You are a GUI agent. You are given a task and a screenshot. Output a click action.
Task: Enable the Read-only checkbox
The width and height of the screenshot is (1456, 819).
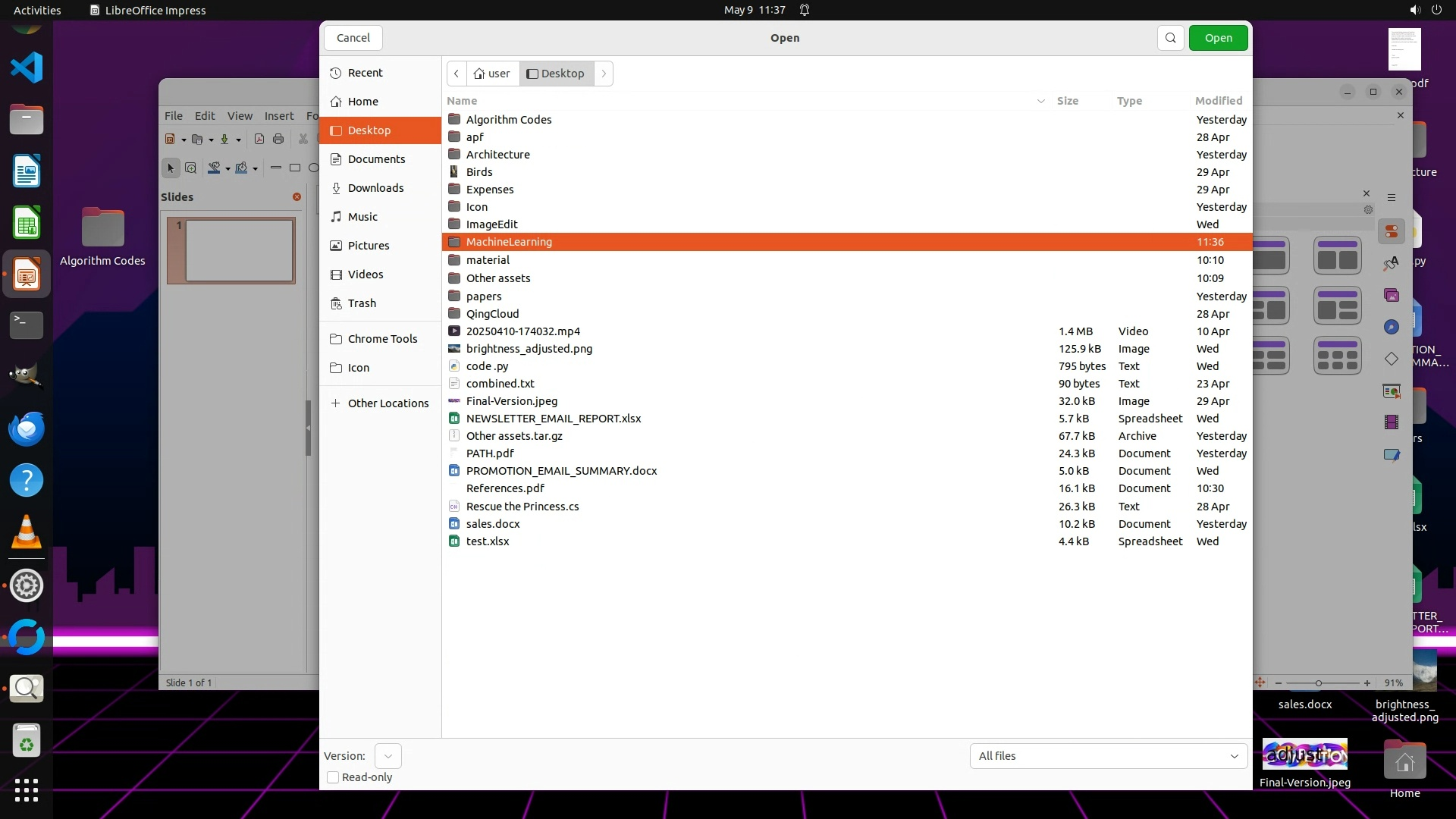point(333,777)
